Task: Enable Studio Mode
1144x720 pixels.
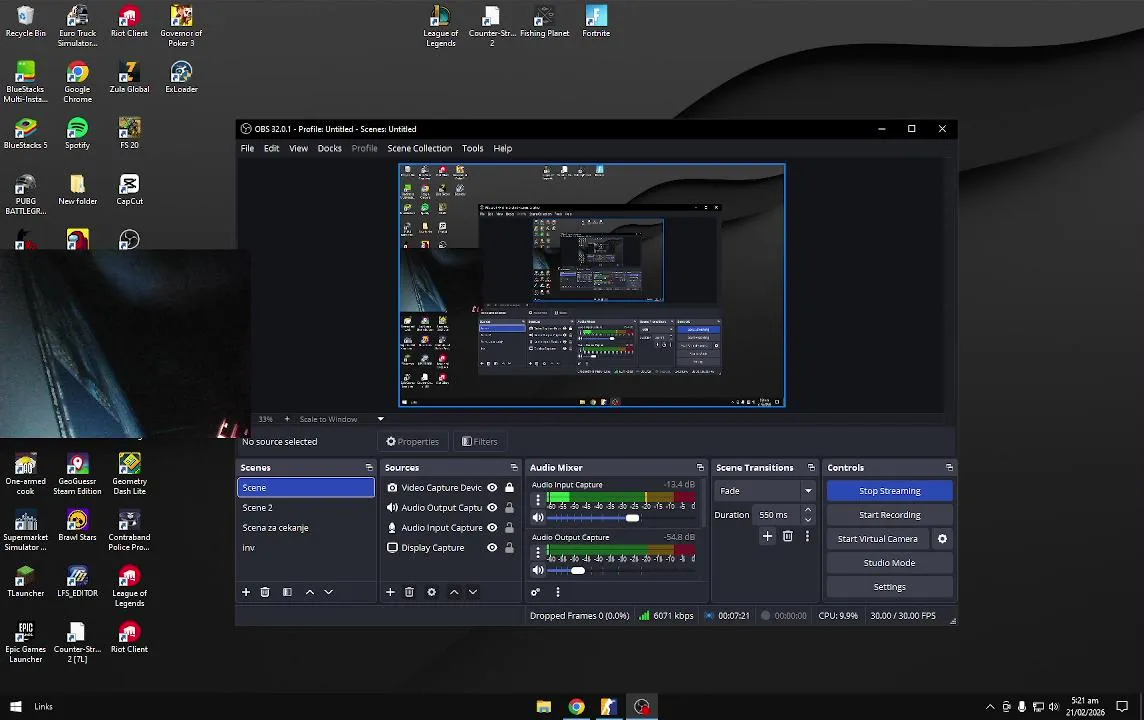Action: click(889, 563)
